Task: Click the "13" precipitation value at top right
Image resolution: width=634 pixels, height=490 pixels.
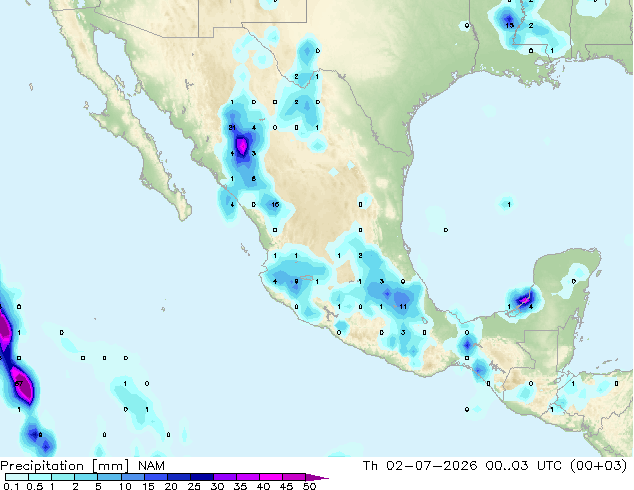Action: [509, 25]
